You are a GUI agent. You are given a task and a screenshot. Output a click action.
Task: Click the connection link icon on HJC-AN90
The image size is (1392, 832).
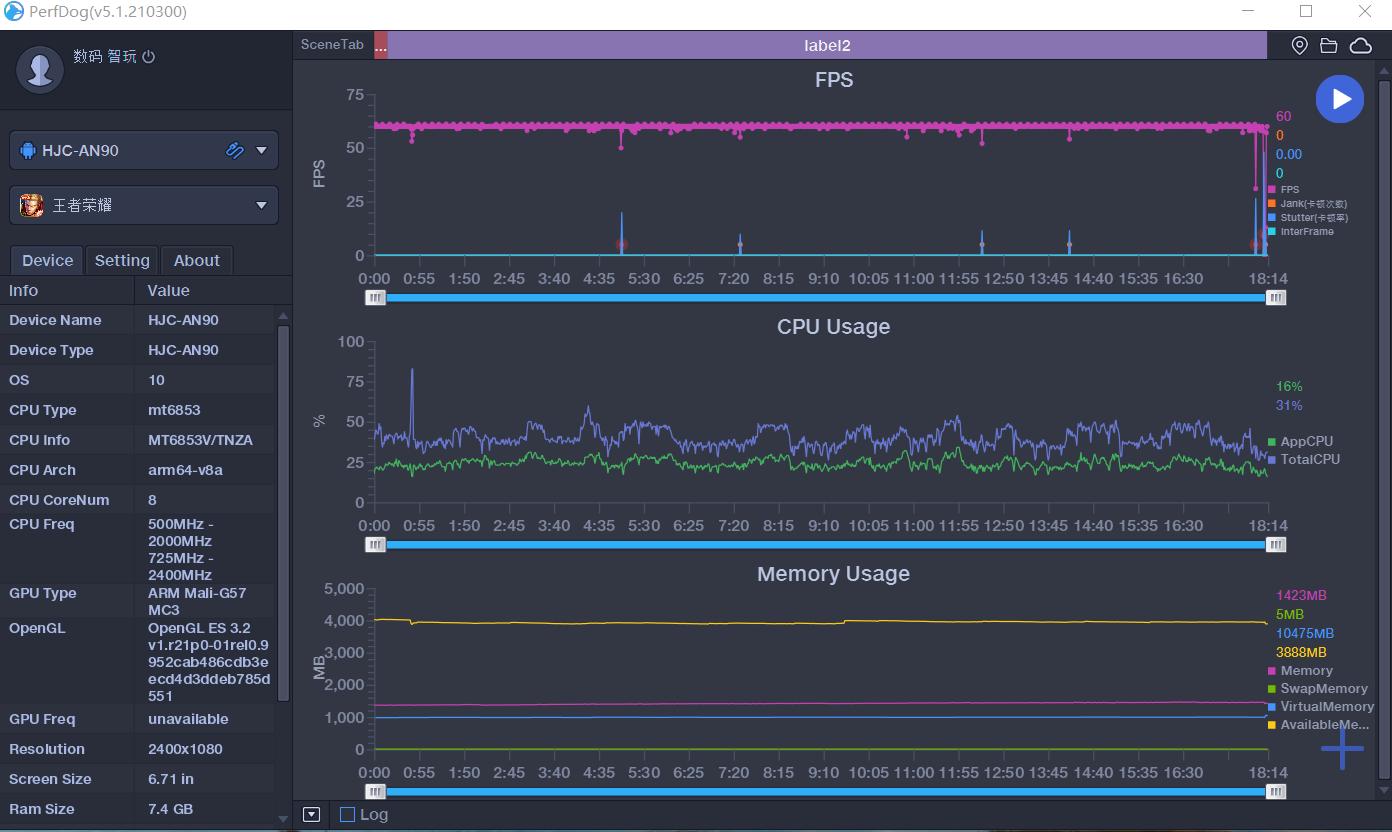pos(235,151)
